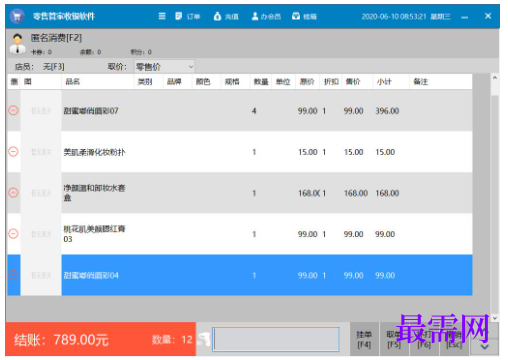This screenshot has height=360, width=508.
Task: Click quantity 1 of 美肌柔滑化妆粉扑 row
Action: click(254, 152)
